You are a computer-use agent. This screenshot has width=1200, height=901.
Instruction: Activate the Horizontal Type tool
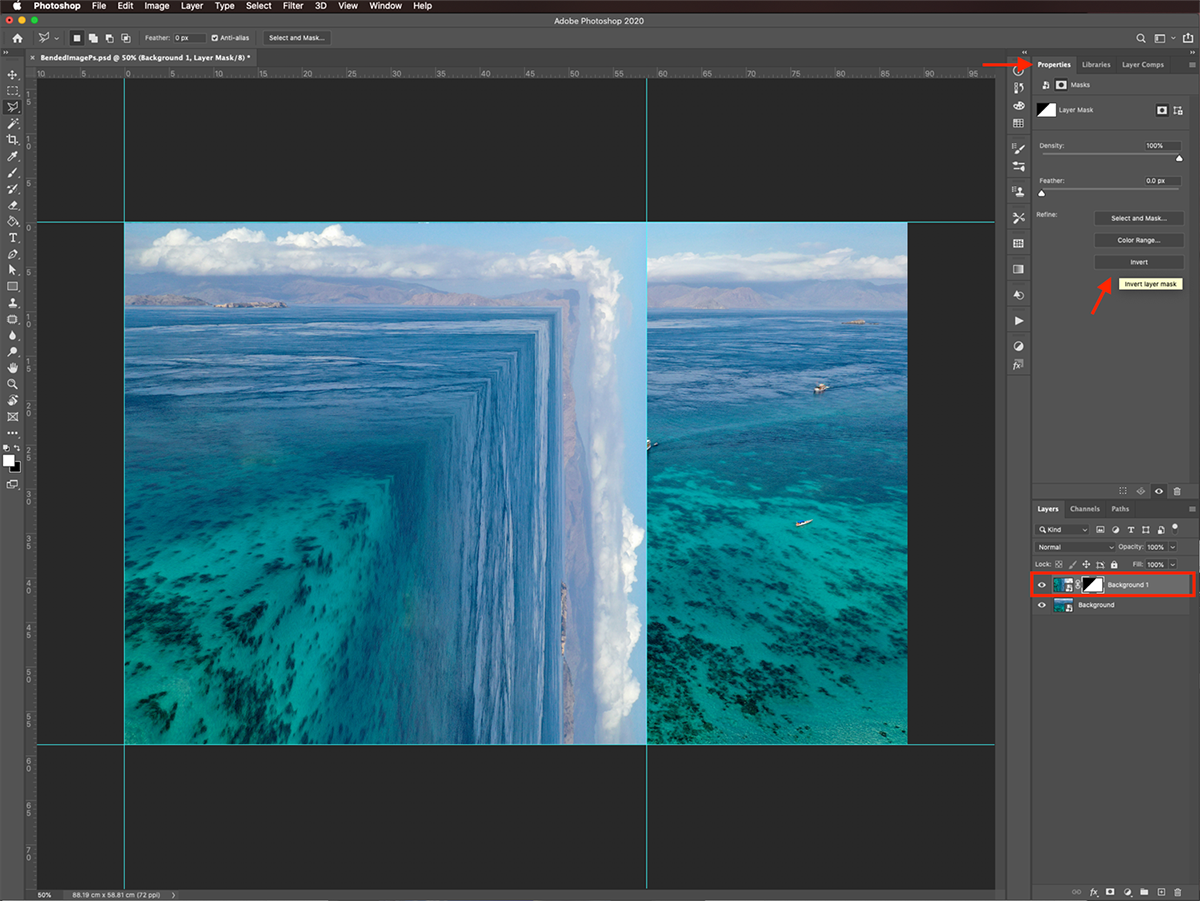(x=13, y=238)
